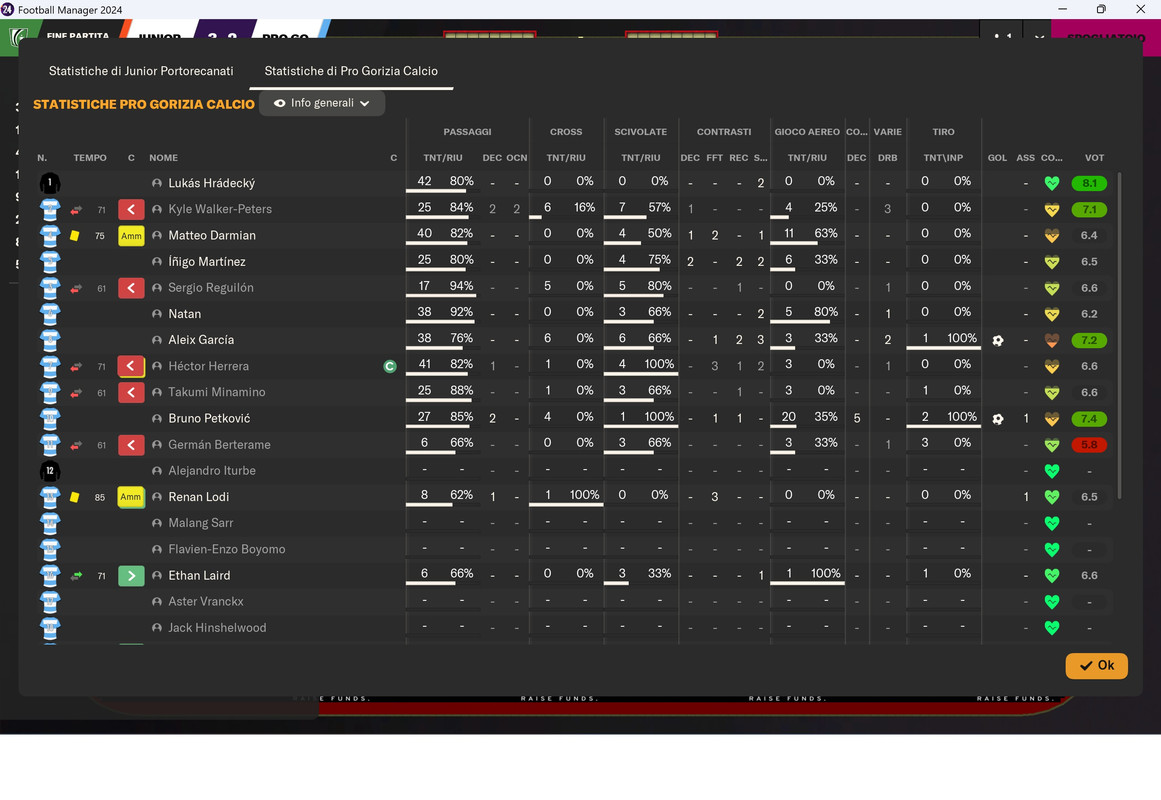Click goal ball icon in Aleix García row

pyautogui.click(x=997, y=341)
